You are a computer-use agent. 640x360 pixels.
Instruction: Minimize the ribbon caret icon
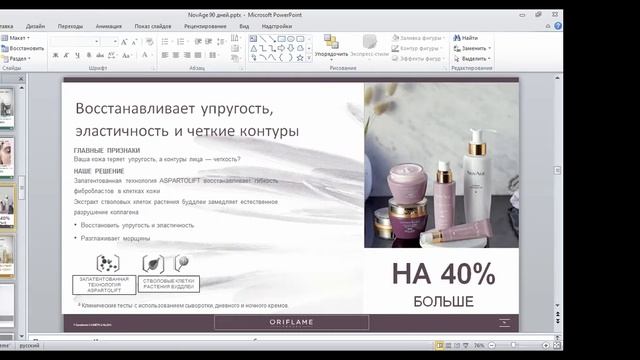[548, 26]
